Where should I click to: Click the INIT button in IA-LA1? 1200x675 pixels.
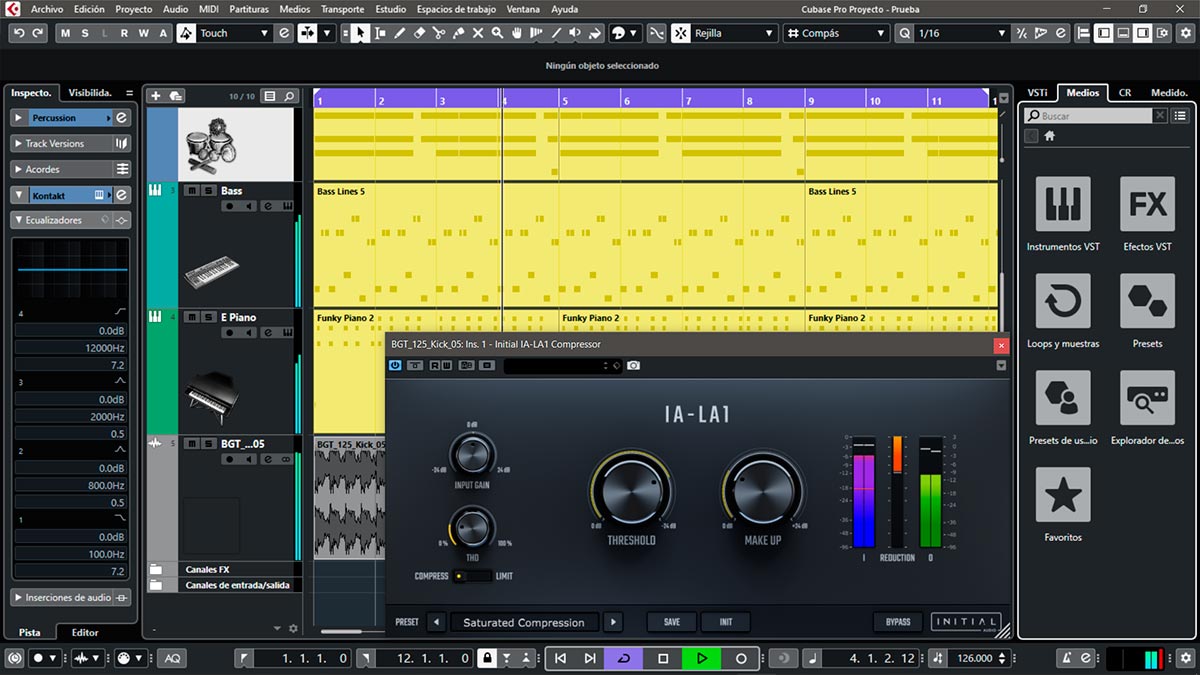pyautogui.click(x=726, y=622)
